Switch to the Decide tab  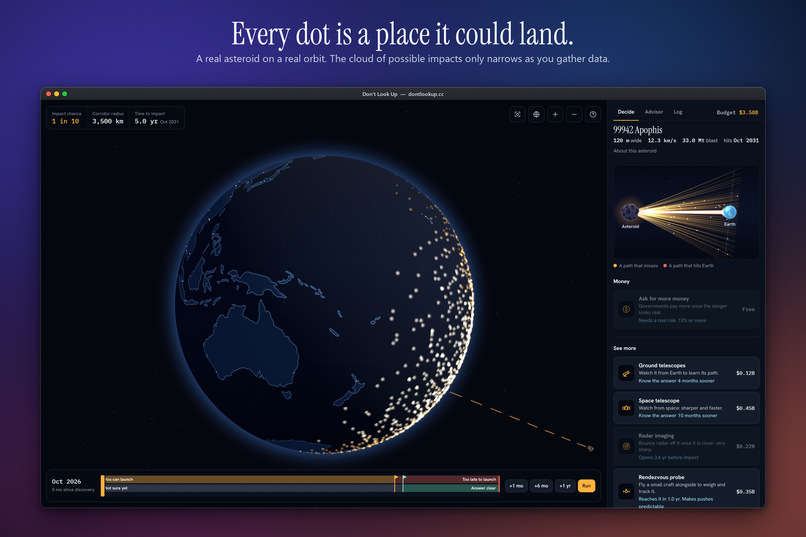tap(626, 112)
